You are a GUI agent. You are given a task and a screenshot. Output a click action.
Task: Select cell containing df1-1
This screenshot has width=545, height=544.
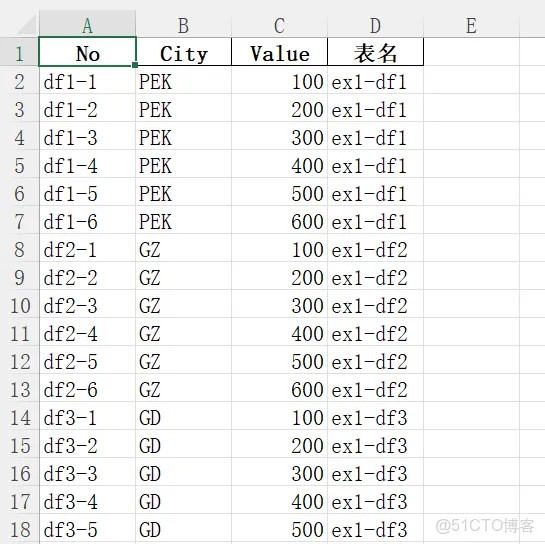tap(88, 80)
